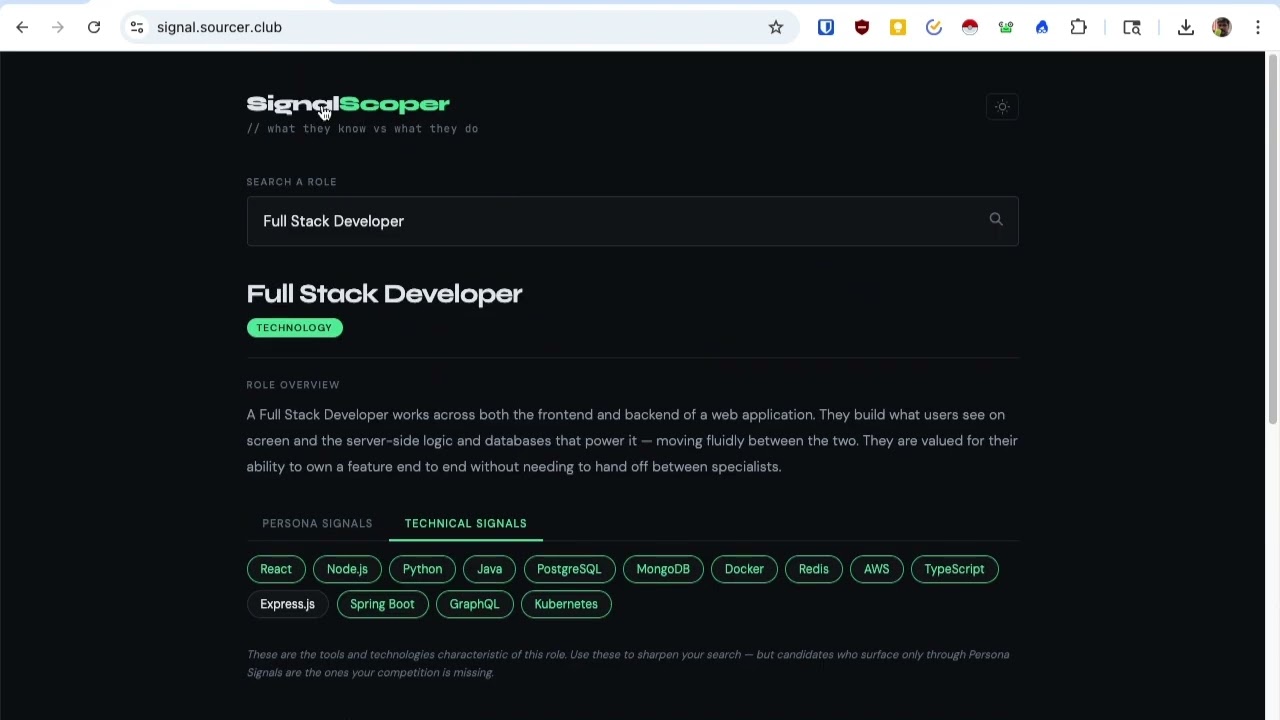
Task: Click the Node.js signal tag
Action: (347, 569)
